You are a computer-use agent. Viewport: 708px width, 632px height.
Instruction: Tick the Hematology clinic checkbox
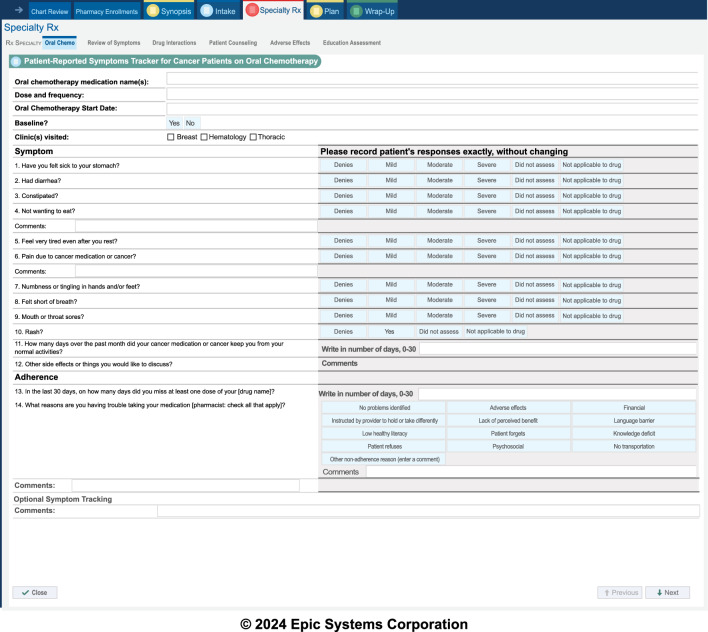point(204,137)
